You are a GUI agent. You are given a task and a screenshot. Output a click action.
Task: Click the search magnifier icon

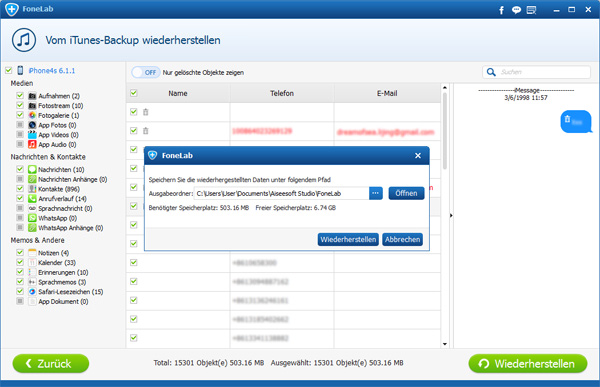491,72
